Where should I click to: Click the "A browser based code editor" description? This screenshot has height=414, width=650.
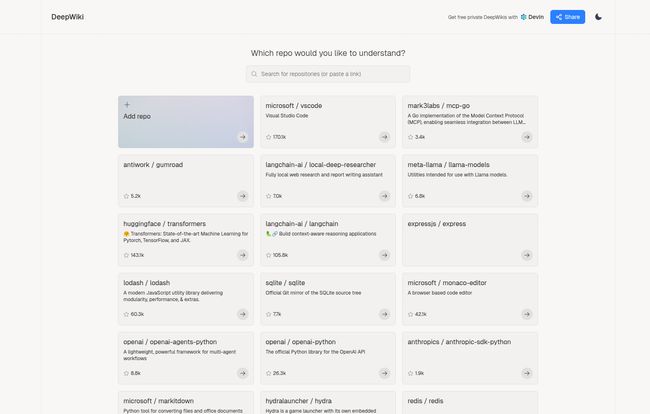click(439, 293)
